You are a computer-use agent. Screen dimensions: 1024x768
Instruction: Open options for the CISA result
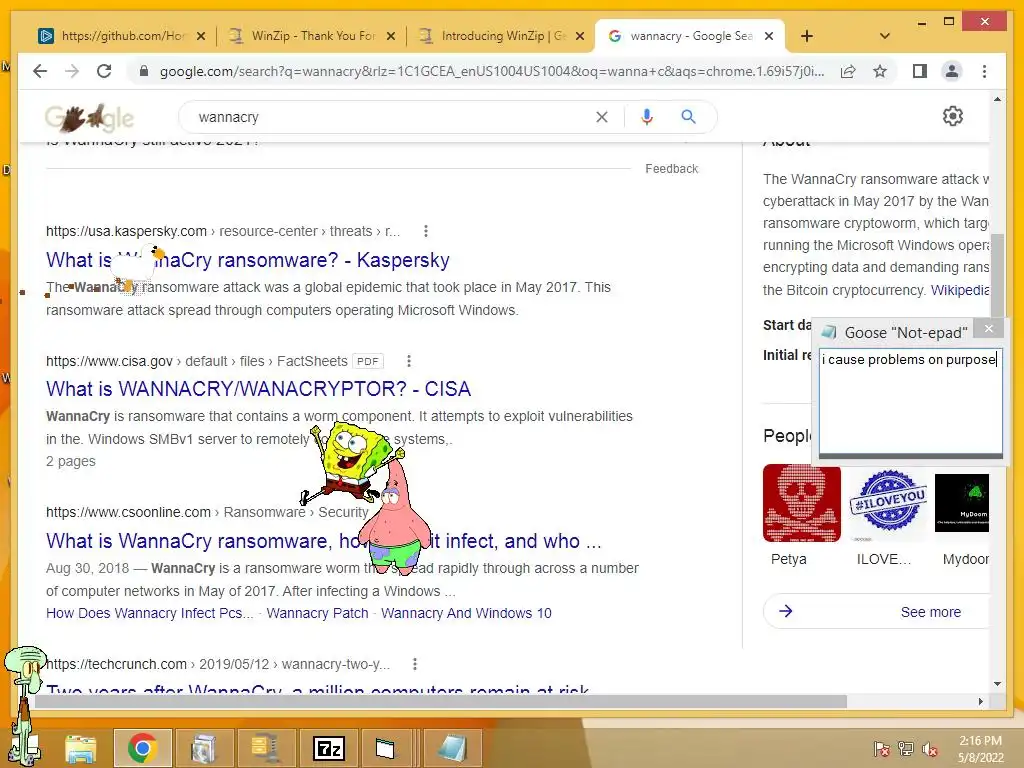coord(409,361)
